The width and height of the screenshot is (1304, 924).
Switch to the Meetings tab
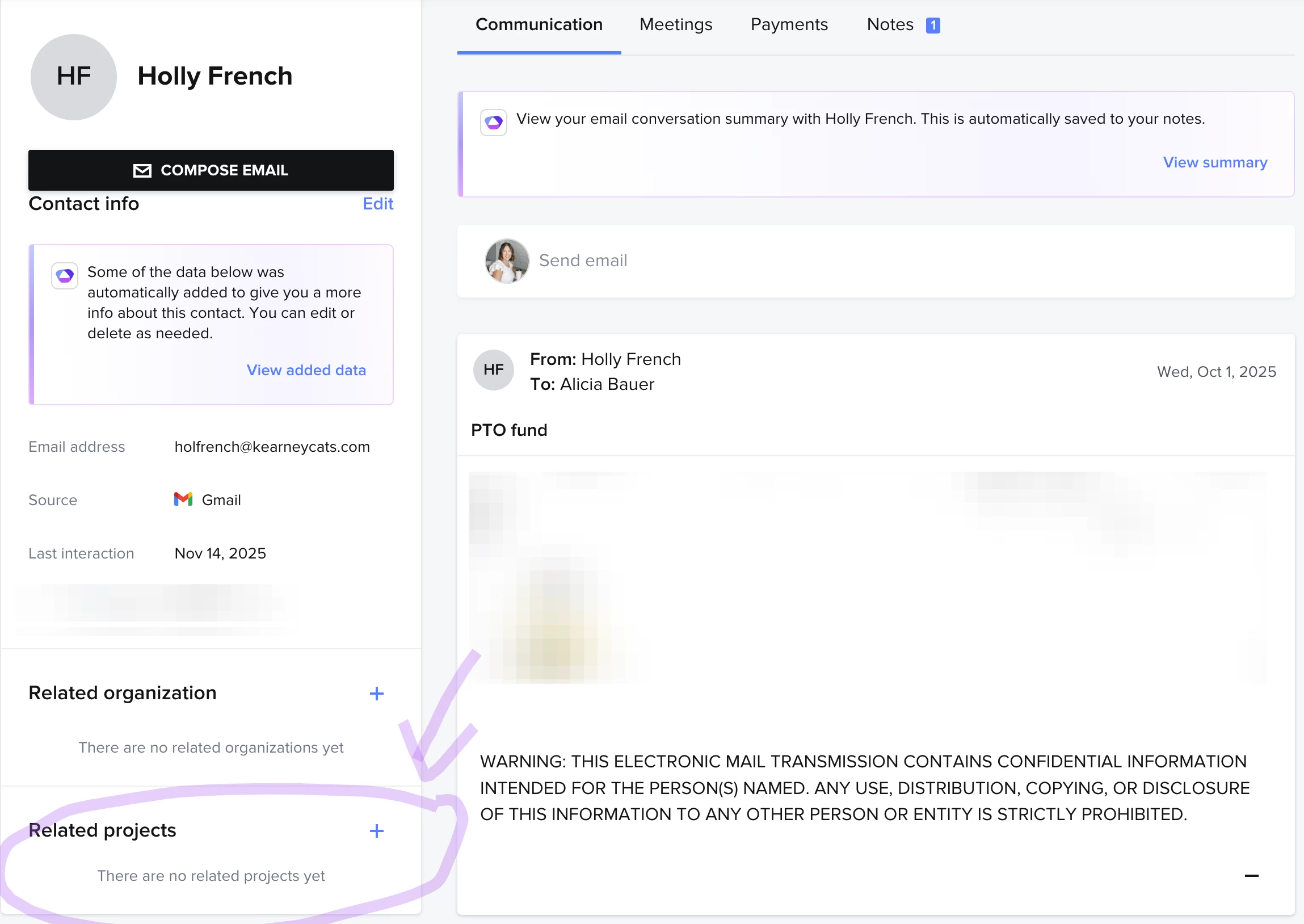click(x=675, y=24)
